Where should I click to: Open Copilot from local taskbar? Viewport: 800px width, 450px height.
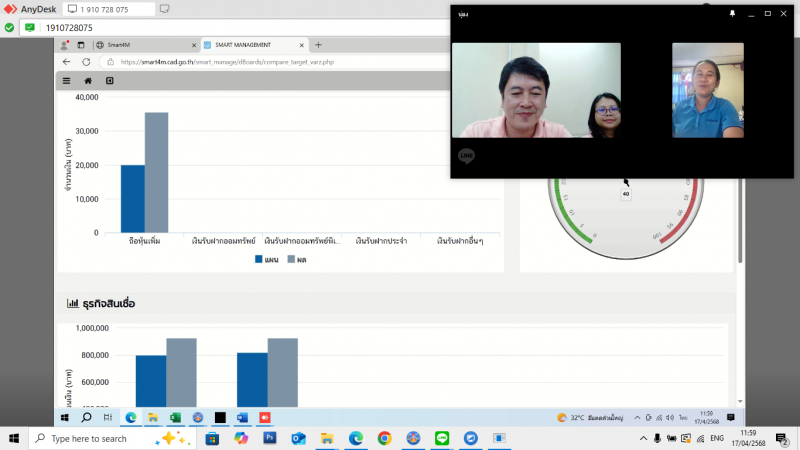point(241,438)
